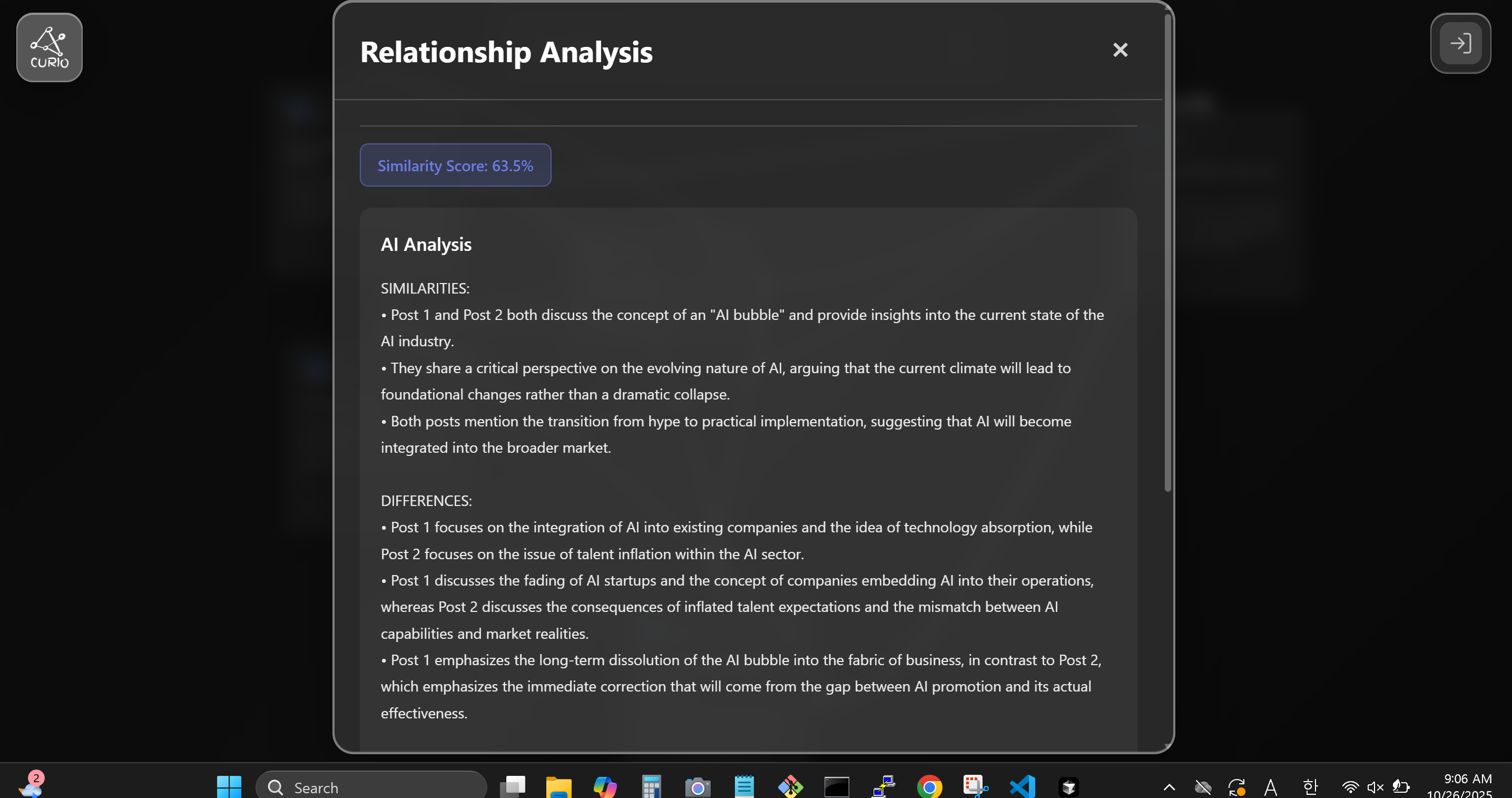Open Task View from taskbar

pyautogui.click(x=513, y=786)
